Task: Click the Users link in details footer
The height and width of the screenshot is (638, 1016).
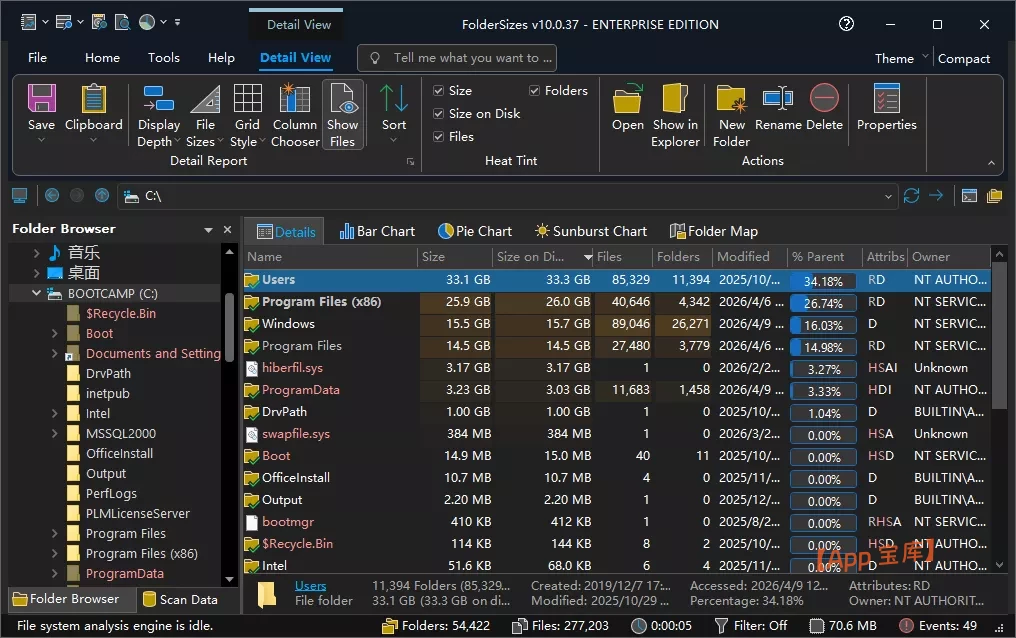Action: pos(310,586)
